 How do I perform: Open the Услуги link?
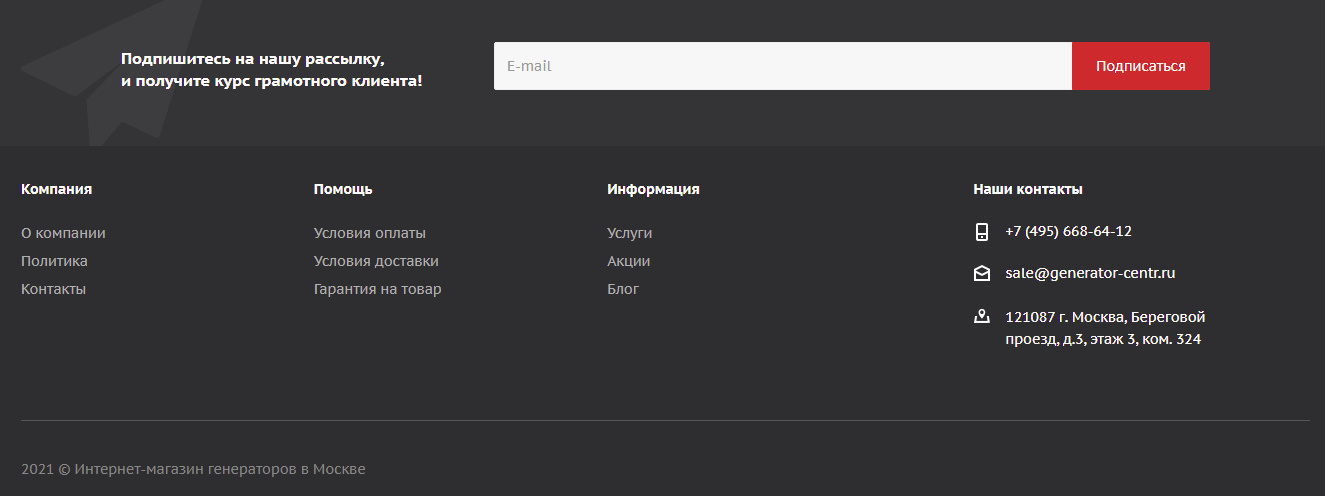coord(629,233)
